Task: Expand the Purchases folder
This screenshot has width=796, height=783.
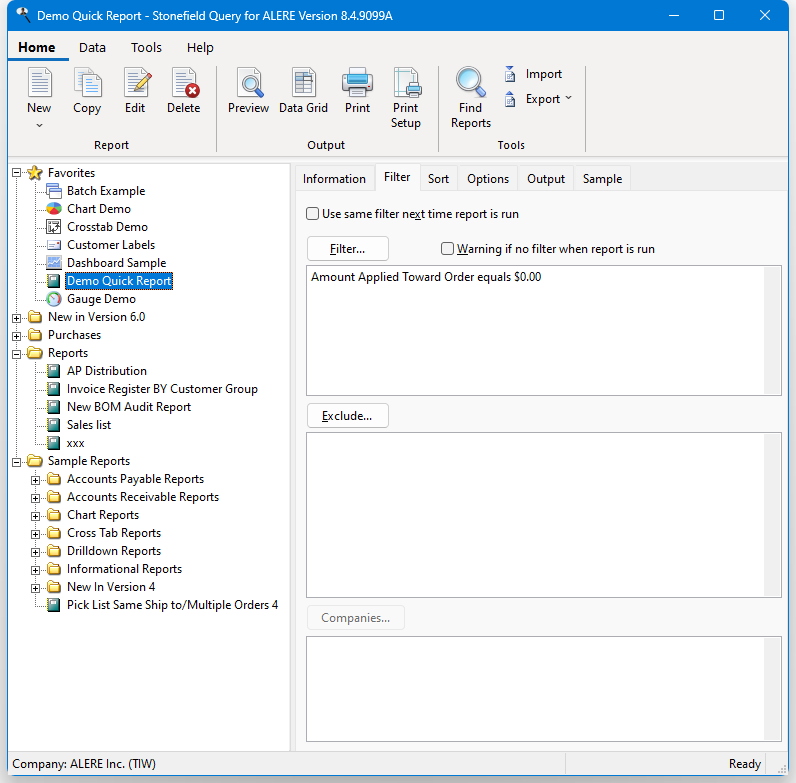Action: click(17, 336)
